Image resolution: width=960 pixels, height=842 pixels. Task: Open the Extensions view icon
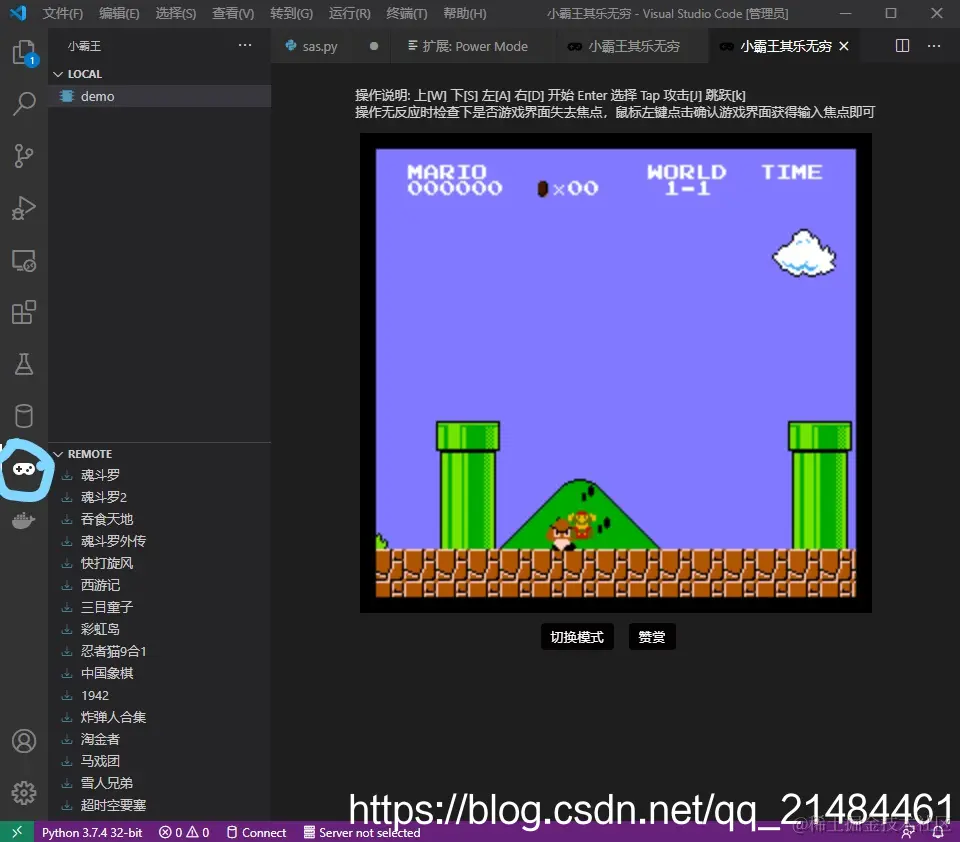coord(24,312)
